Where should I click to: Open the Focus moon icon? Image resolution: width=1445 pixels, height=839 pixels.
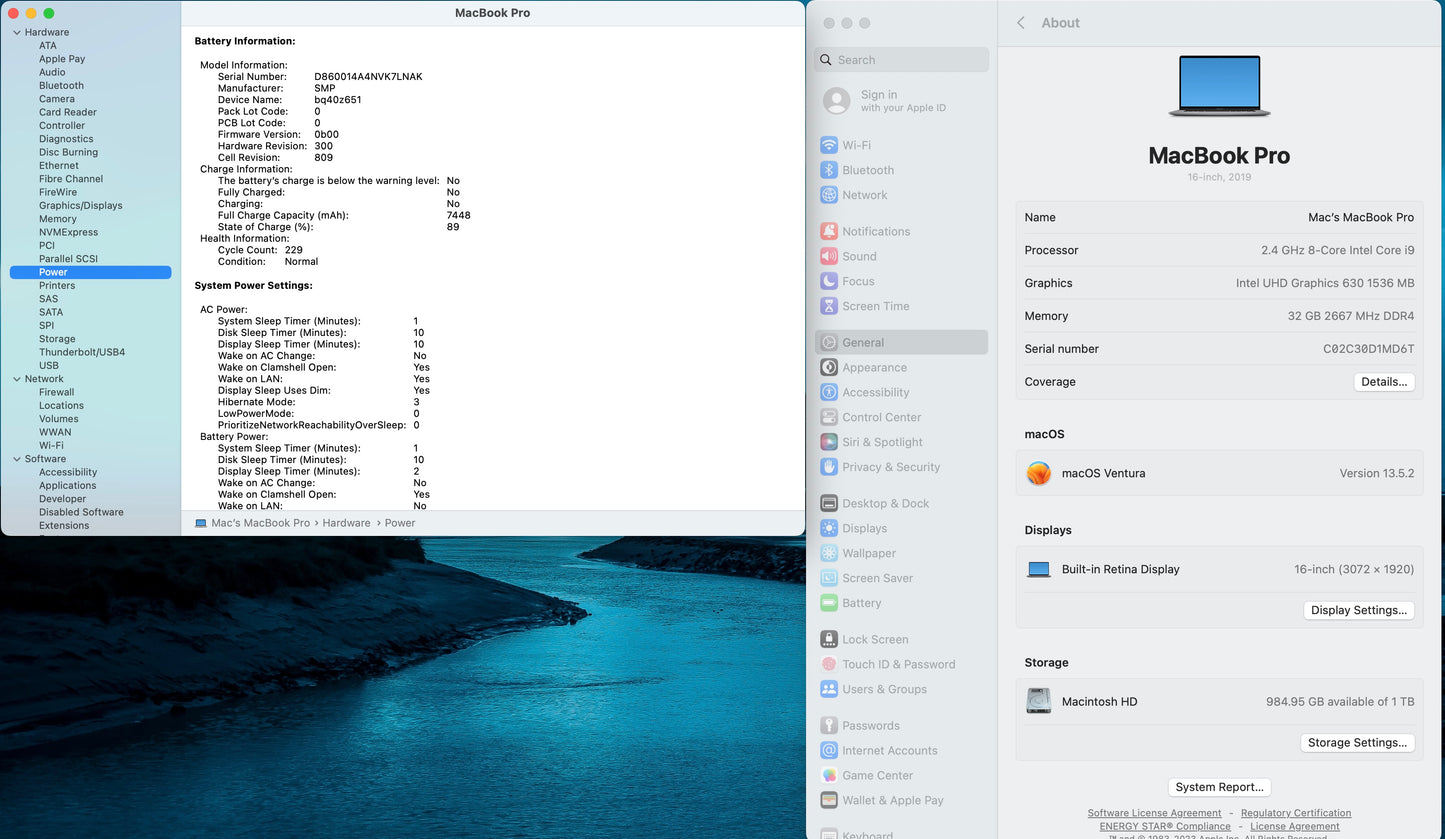point(828,281)
